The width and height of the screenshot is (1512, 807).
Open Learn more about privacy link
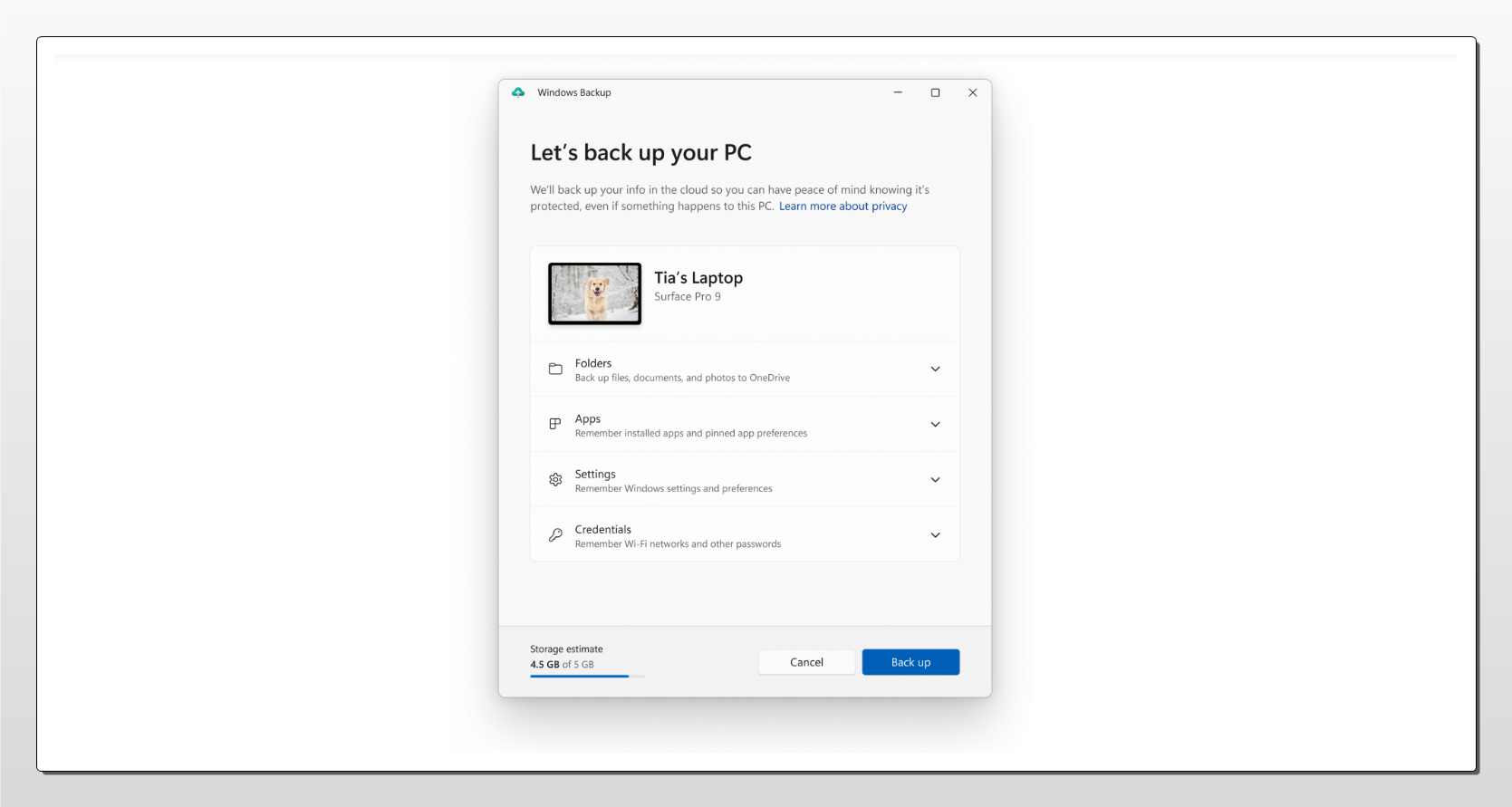[x=843, y=207]
